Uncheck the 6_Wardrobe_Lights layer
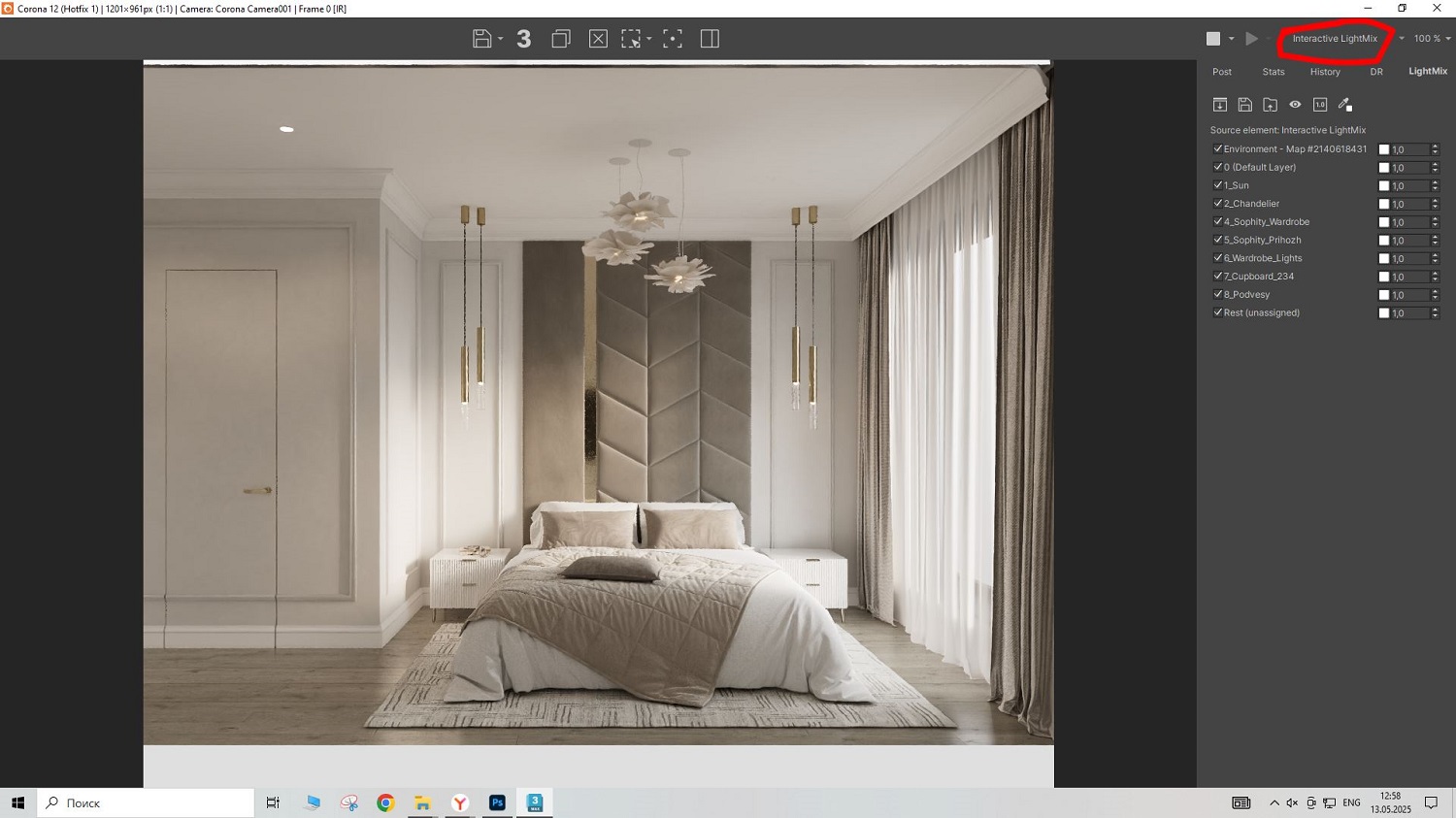Image resolution: width=1456 pixels, height=818 pixels. point(1217,258)
